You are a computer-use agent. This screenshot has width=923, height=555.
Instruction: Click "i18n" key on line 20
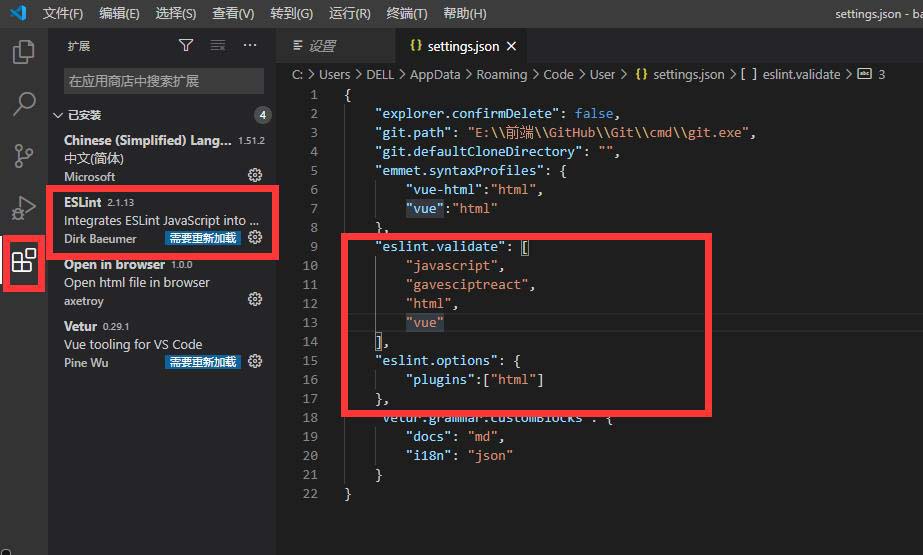428,456
